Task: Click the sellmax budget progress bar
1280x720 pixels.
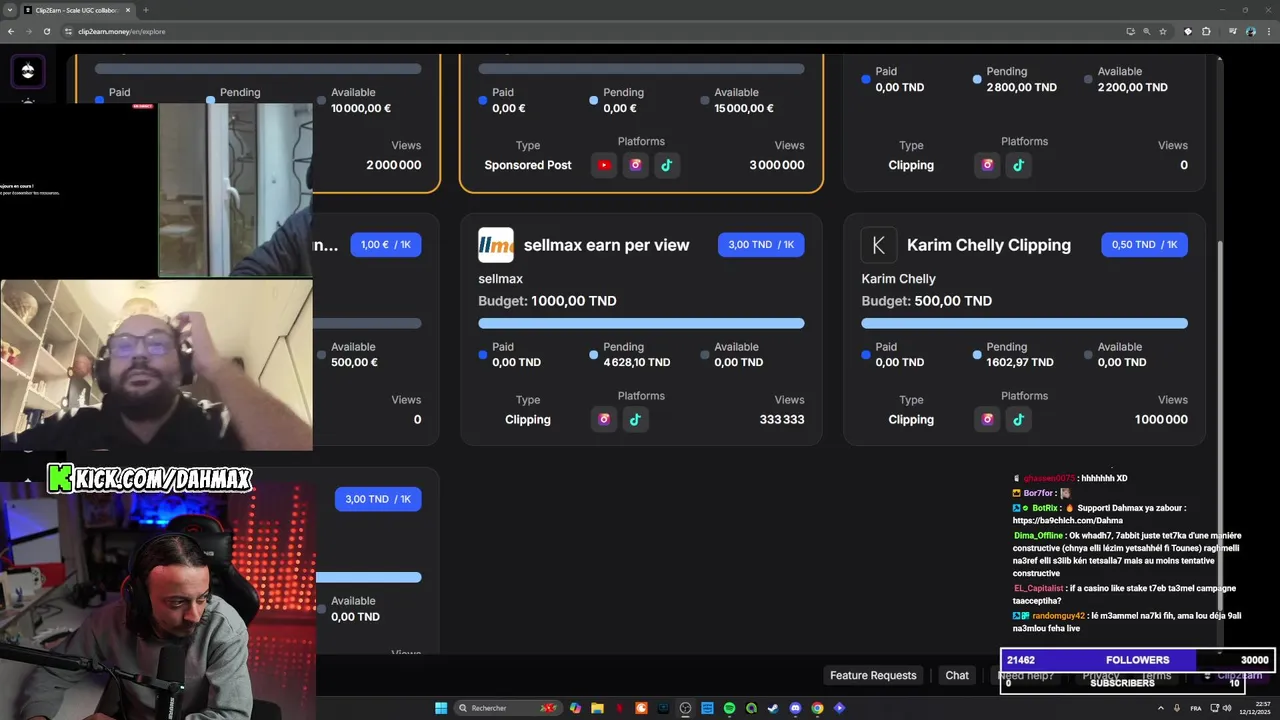Action: coord(641,323)
